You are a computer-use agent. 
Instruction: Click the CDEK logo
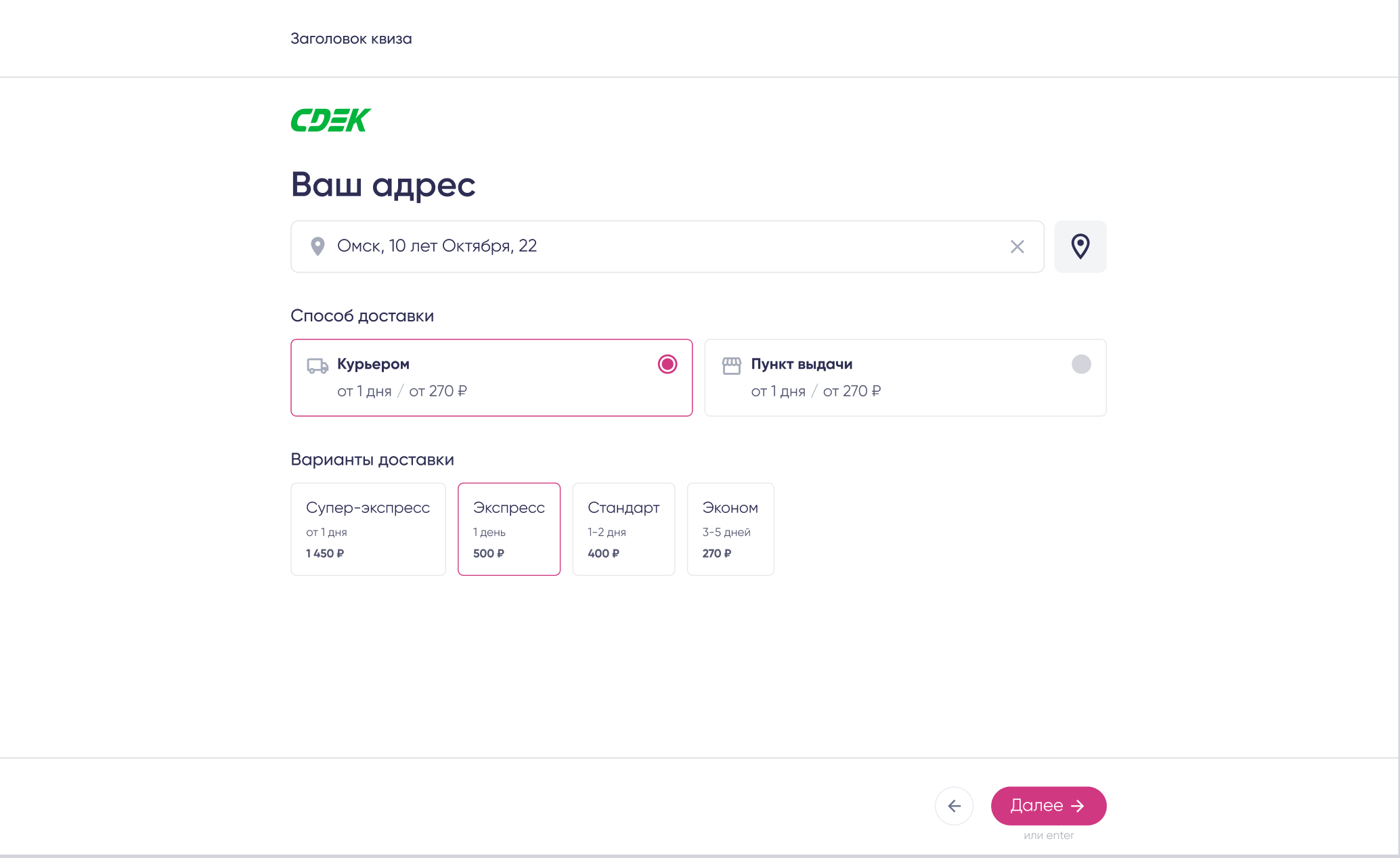[331, 120]
